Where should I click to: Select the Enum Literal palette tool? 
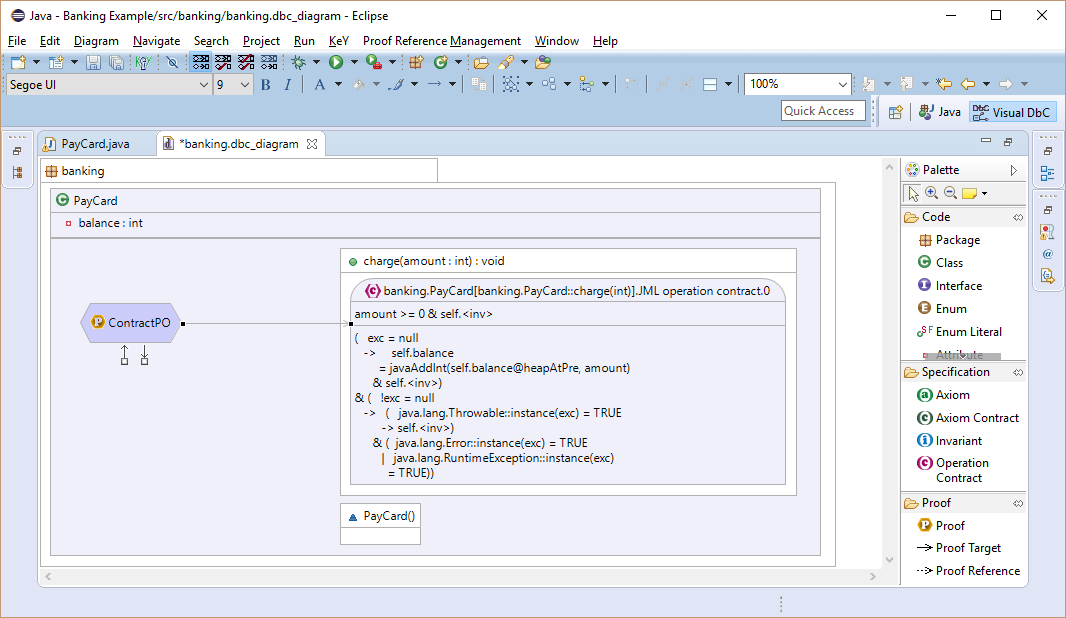[960, 332]
